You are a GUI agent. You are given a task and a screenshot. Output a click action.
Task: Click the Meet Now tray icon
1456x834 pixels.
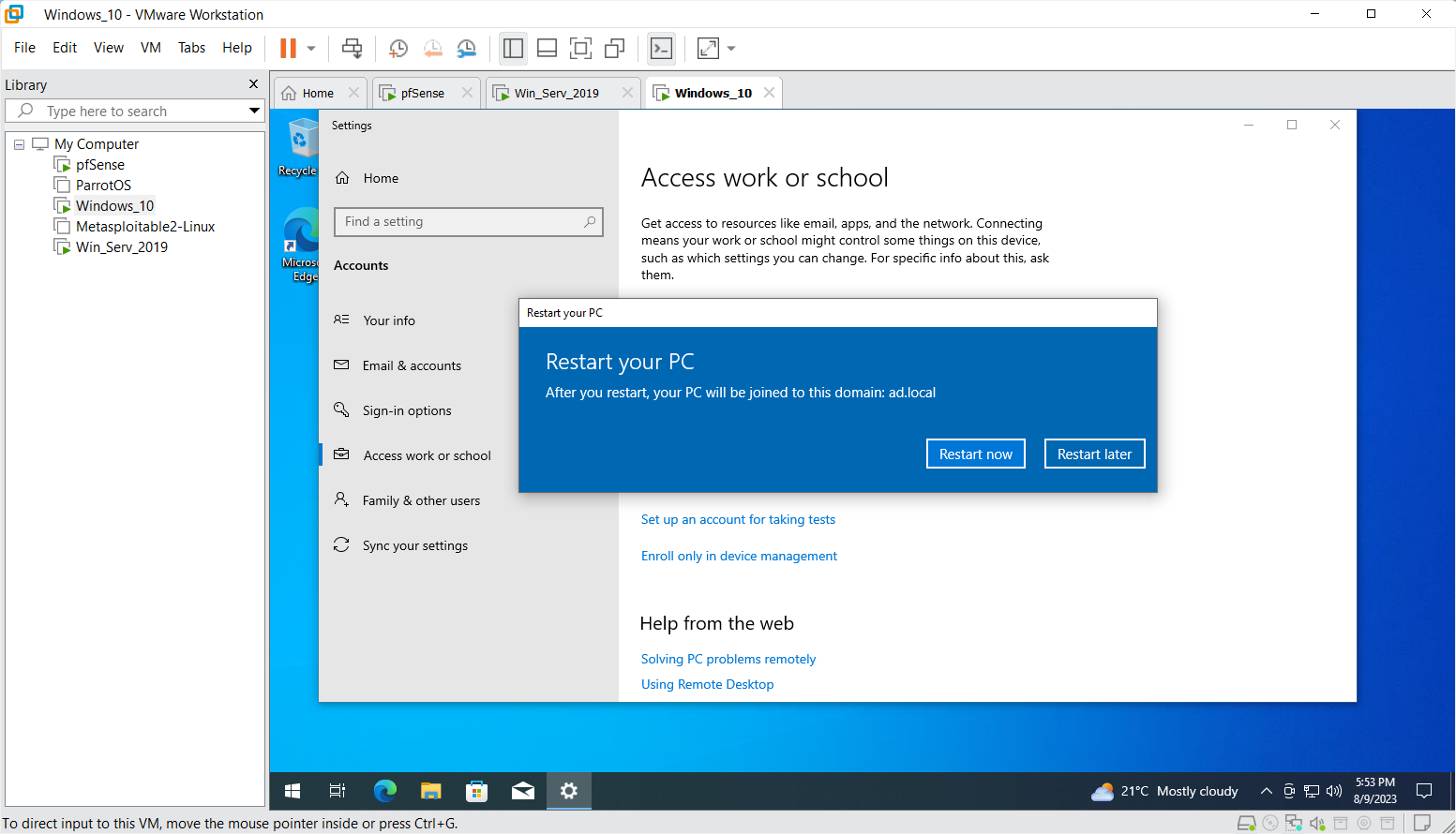click(1289, 791)
